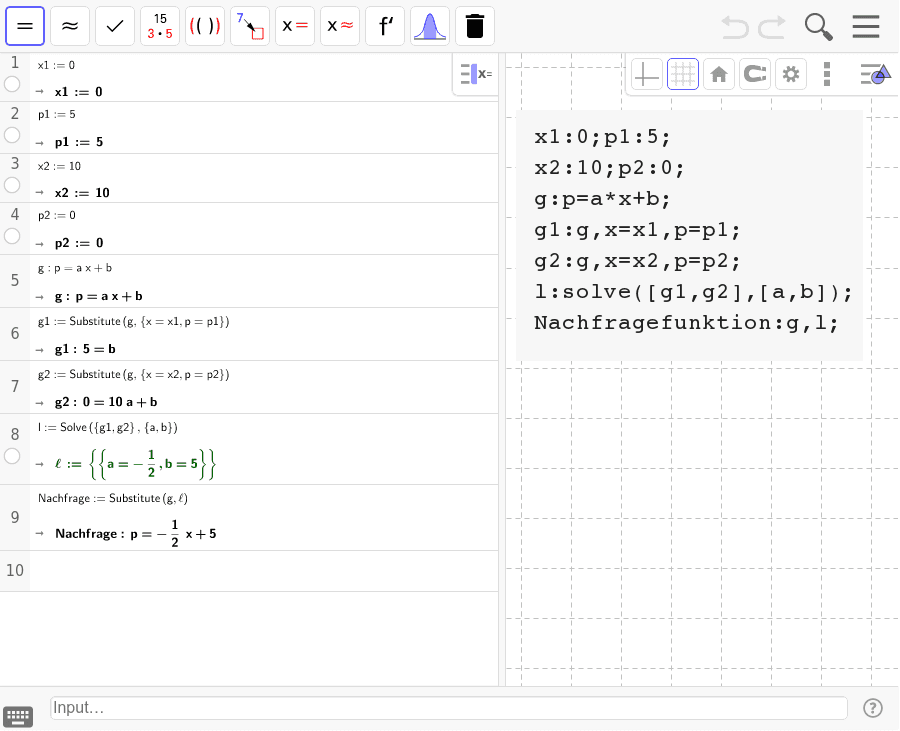Image resolution: width=900 pixels, height=731 pixels.
Task: Click output 'p2 := 0'
Action: (x=79, y=243)
